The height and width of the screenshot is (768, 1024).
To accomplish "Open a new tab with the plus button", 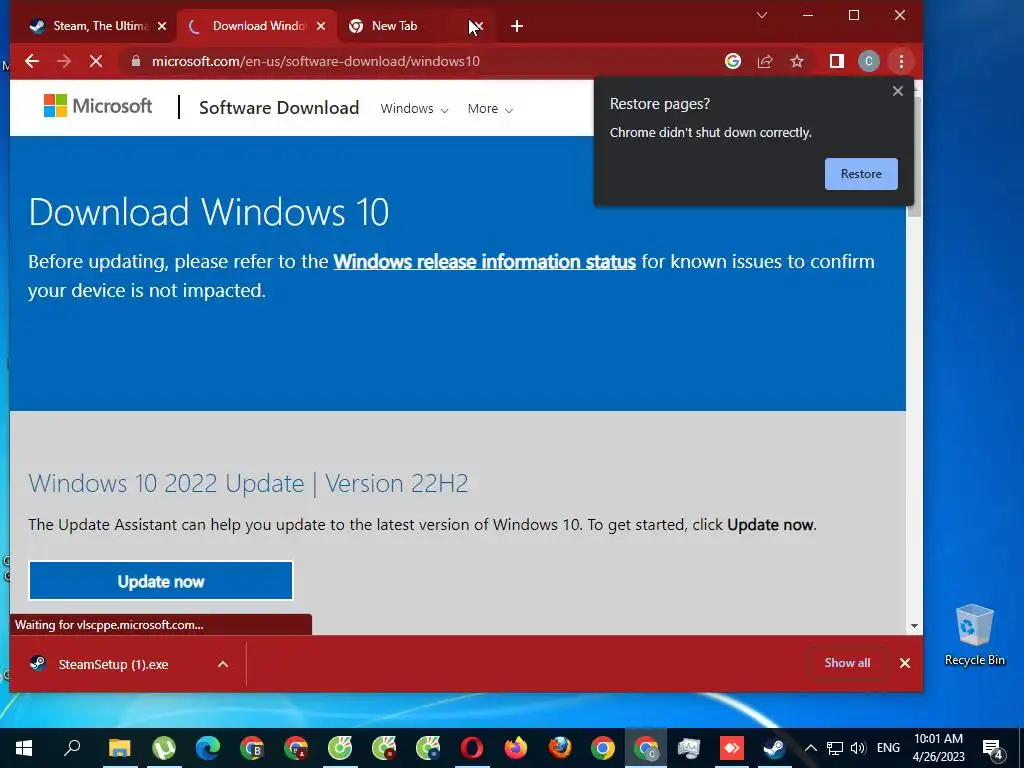I will (x=517, y=26).
